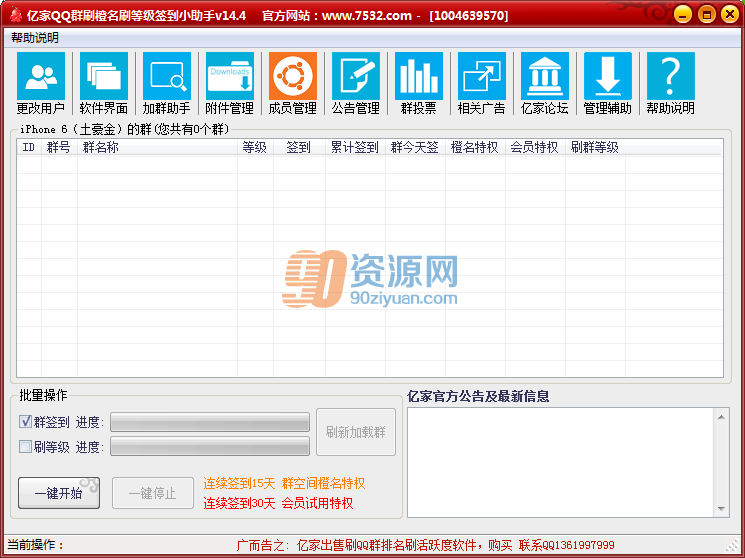Sort by the 刷群等级 column header
Viewport: 745px width, 558px height.
pyautogui.click(x=595, y=147)
